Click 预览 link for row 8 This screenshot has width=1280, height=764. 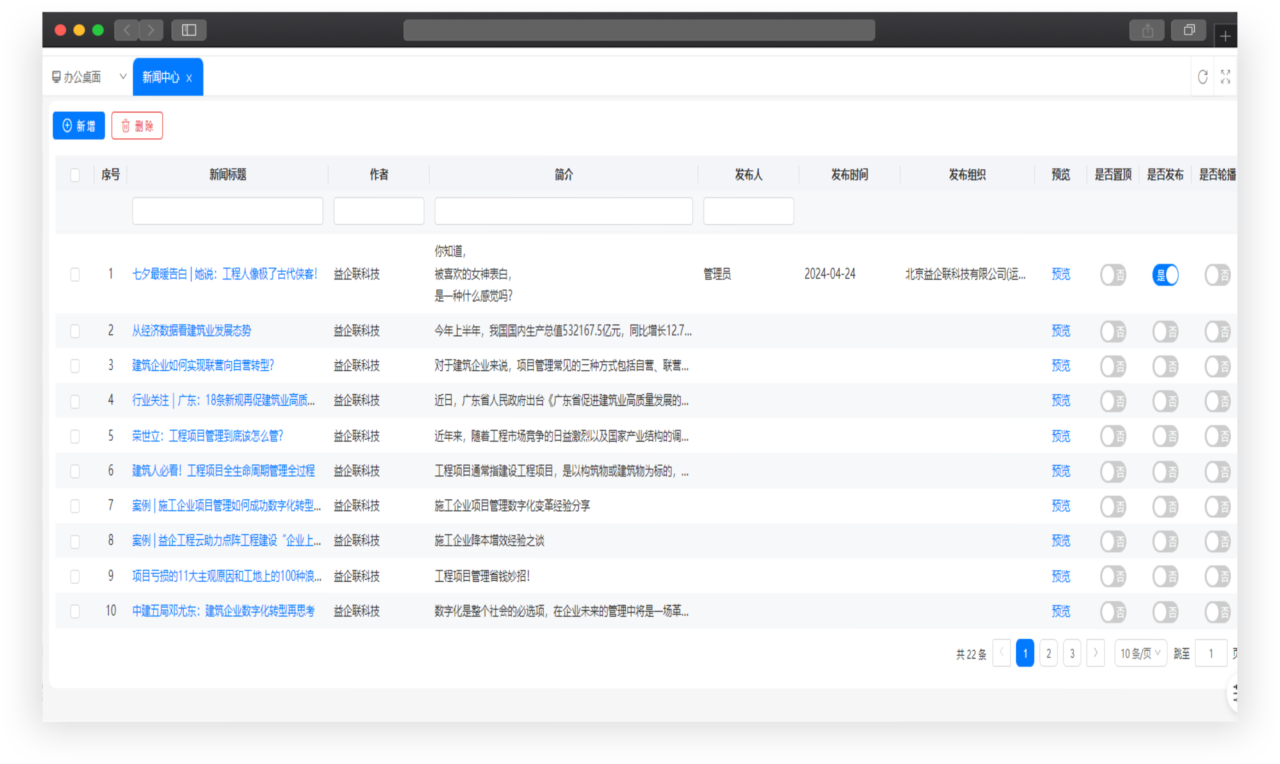[x=1061, y=541]
